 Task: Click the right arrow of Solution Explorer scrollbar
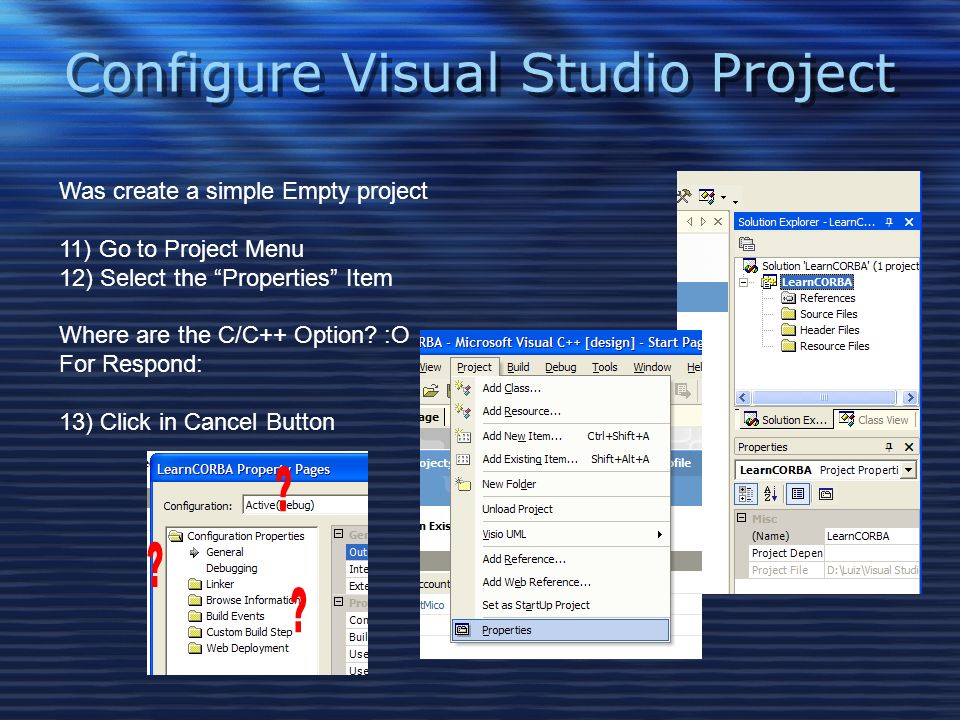click(x=910, y=397)
